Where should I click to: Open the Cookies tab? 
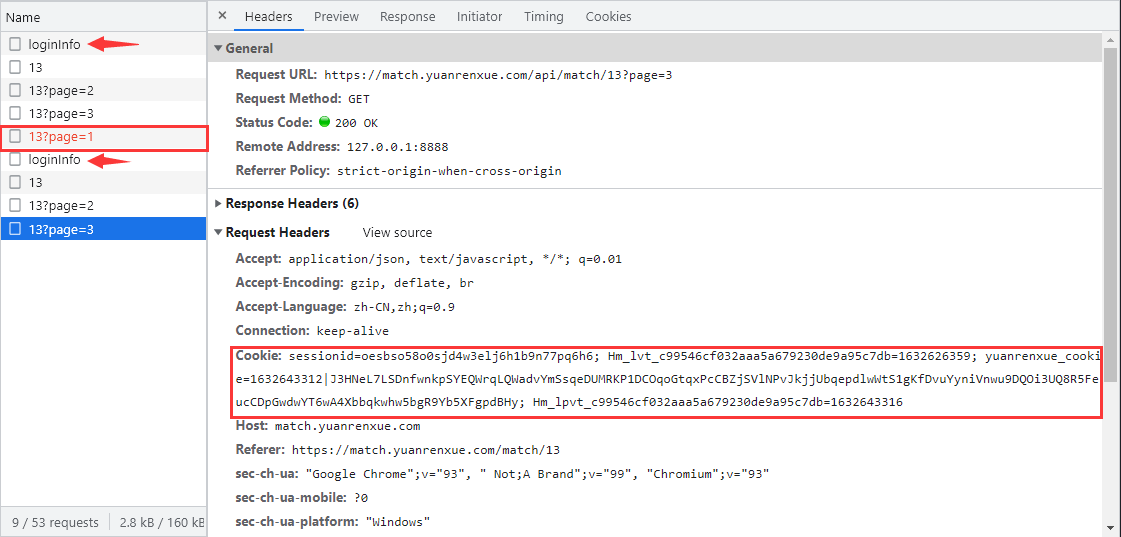[608, 16]
